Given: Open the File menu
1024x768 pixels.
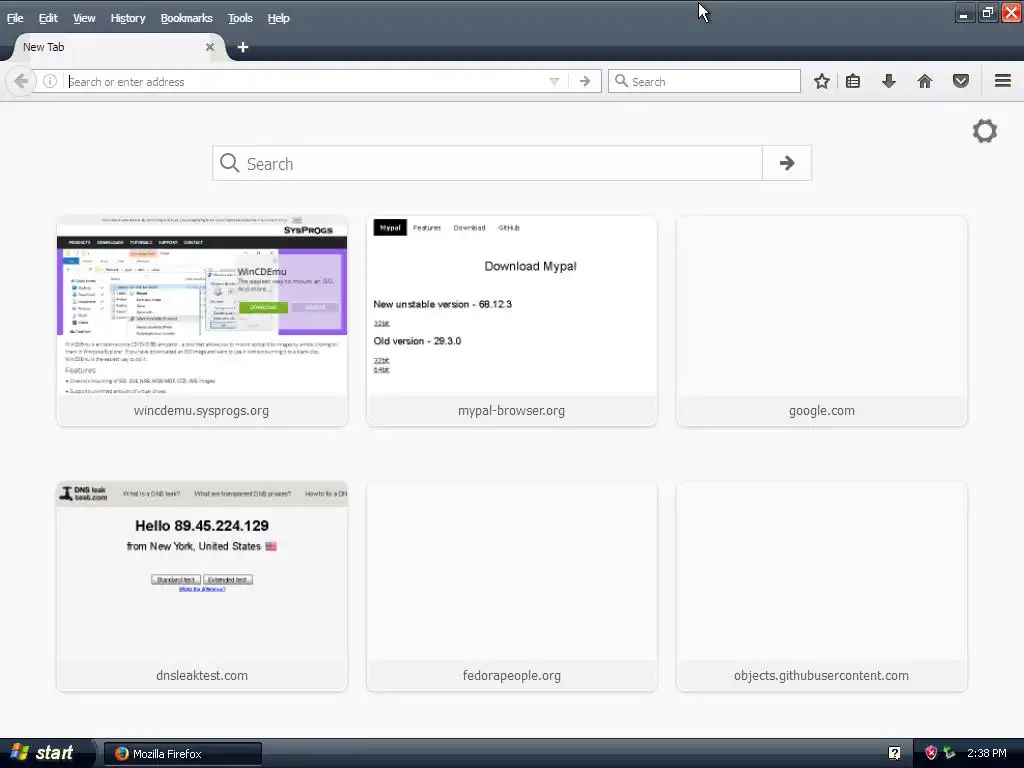Looking at the screenshot, I should pyautogui.click(x=15, y=18).
